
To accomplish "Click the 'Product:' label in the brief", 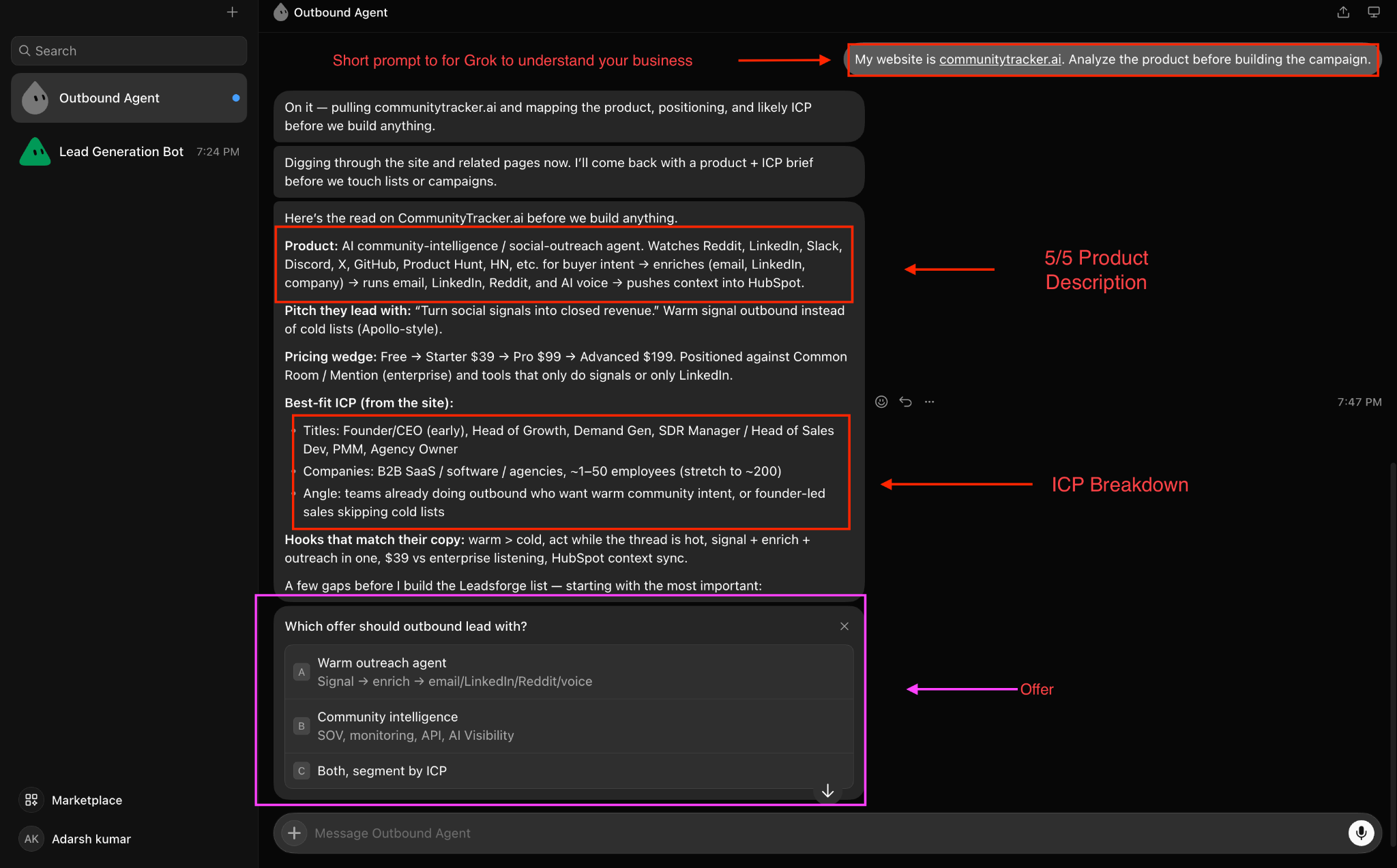I will [x=311, y=245].
